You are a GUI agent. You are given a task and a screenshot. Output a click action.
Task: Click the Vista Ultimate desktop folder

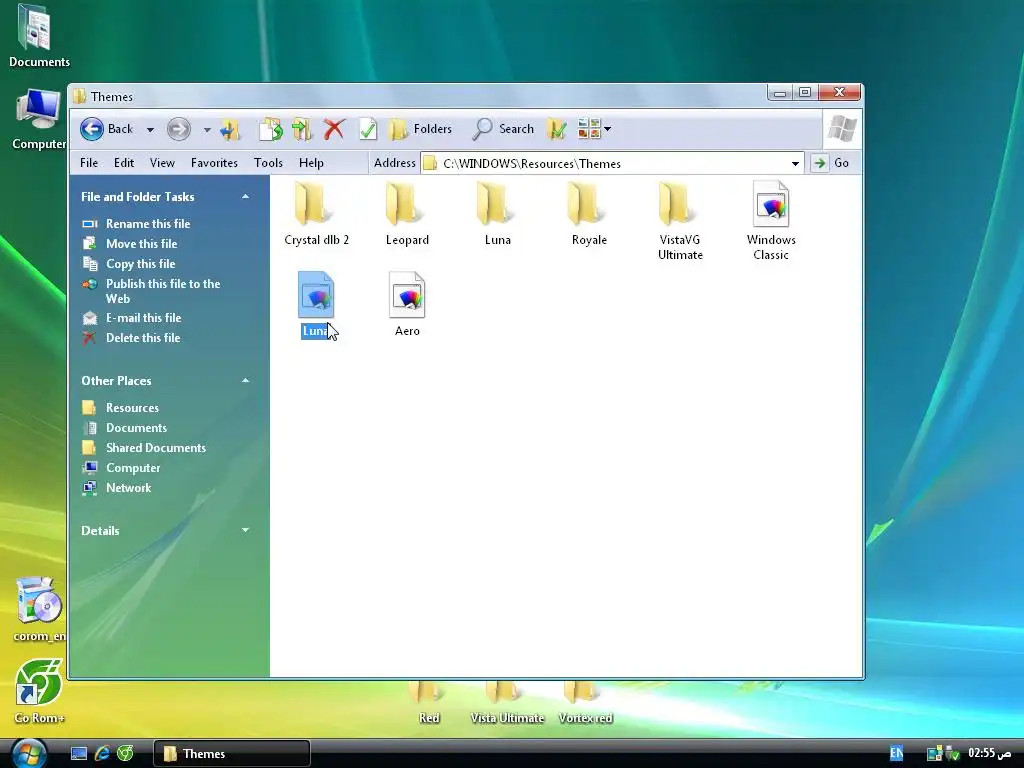point(507,703)
